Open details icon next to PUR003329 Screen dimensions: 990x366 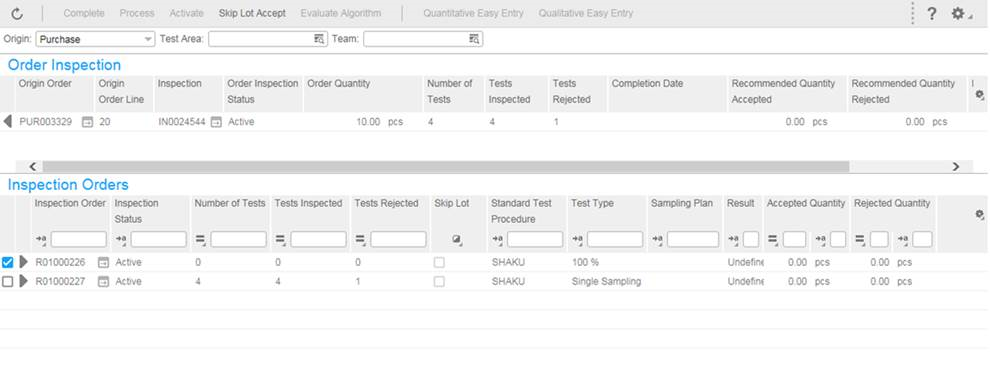coord(88,122)
